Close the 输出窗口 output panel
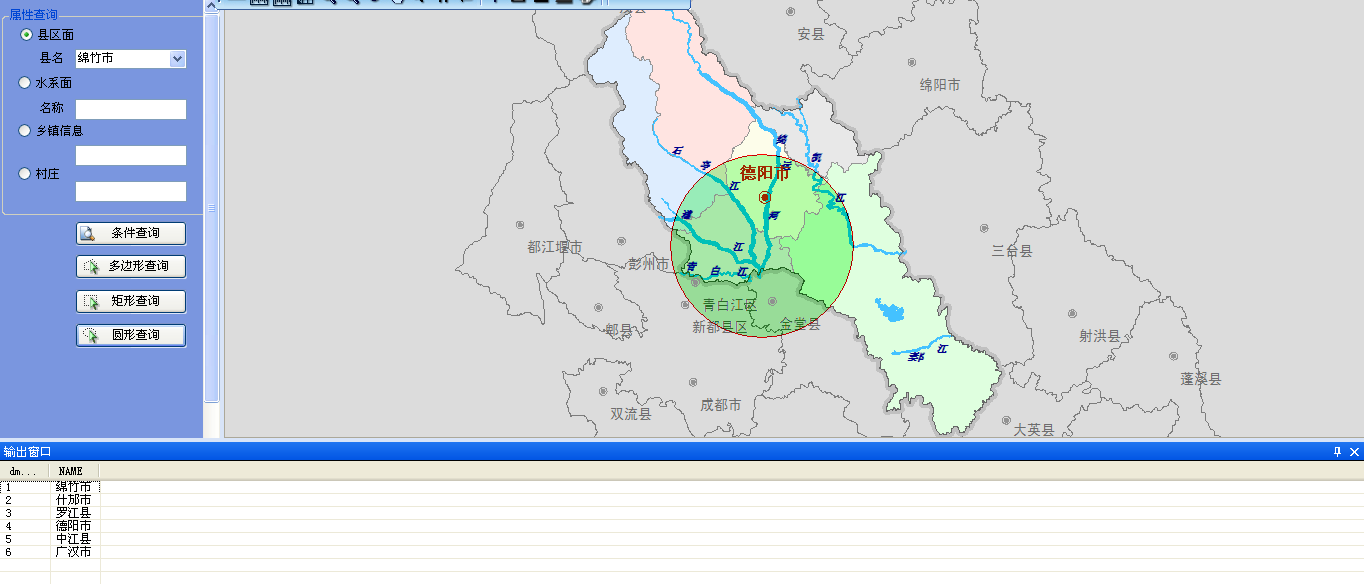The height and width of the screenshot is (584, 1364). pos(1354,451)
